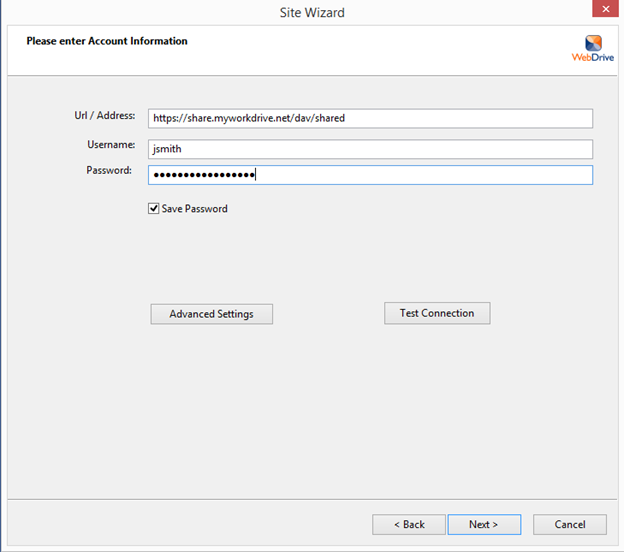Screen dimensions: 624x552
Task: Click the 'Password:' label
Action: tap(109, 171)
